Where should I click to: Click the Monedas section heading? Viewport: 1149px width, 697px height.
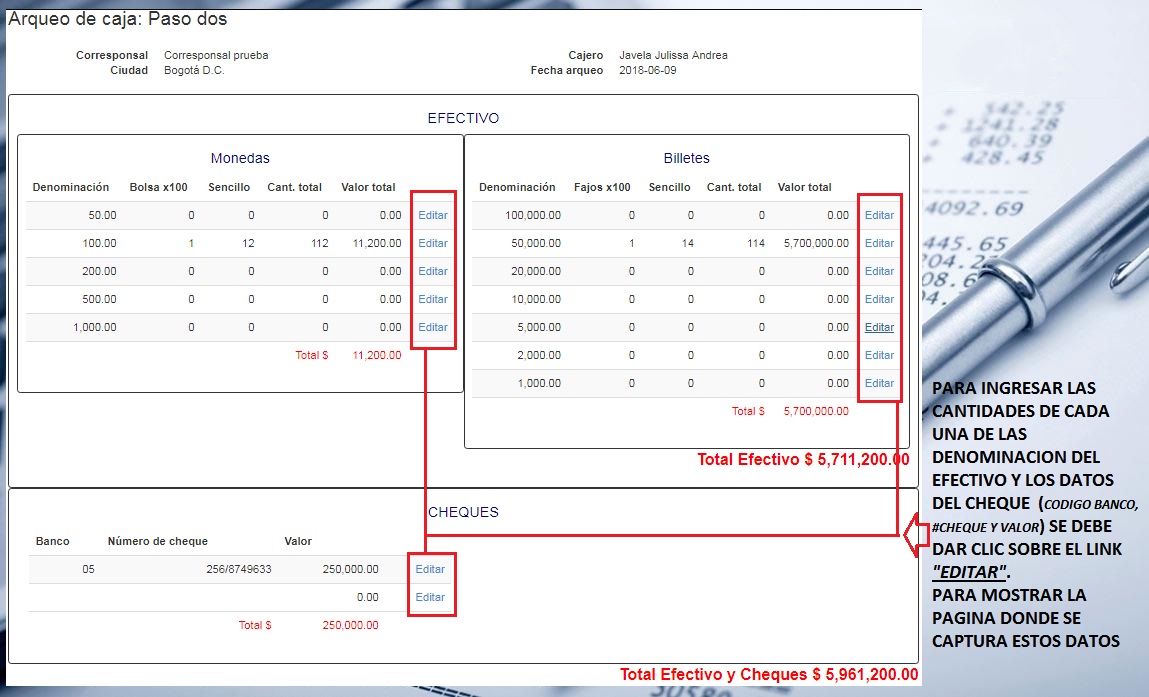(x=240, y=158)
